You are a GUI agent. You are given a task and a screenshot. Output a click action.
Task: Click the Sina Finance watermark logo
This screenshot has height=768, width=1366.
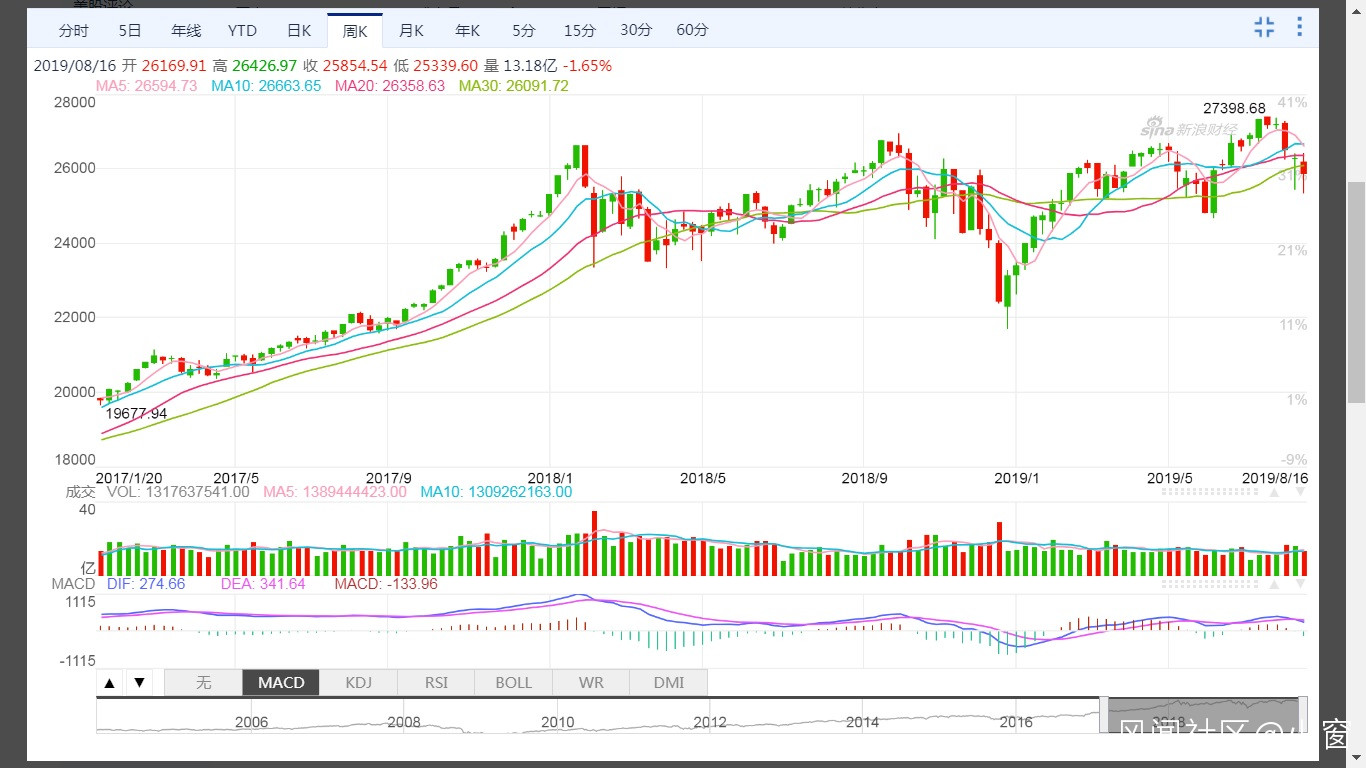coord(1190,129)
